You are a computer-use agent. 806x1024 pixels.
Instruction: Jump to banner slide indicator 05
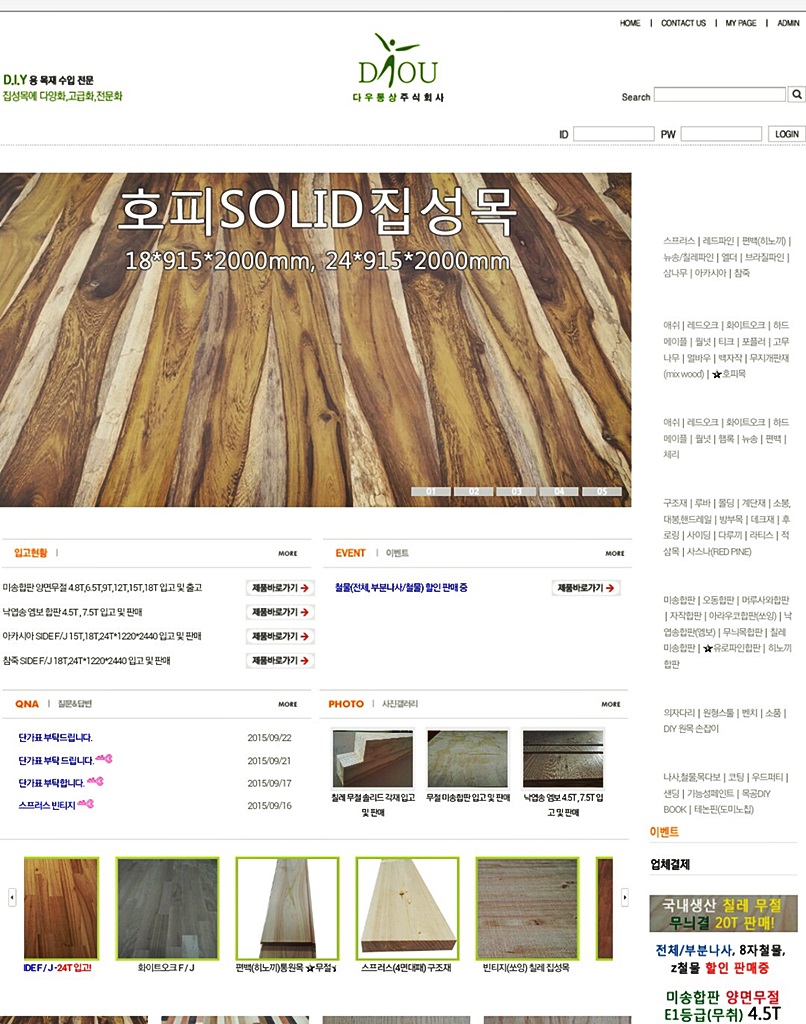(x=602, y=492)
